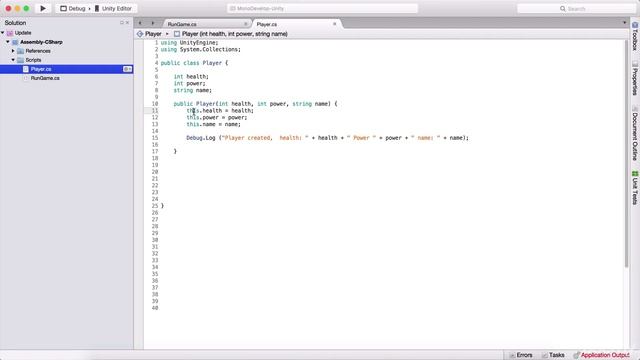The width and height of the screenshot is (640, 360).
Task: Click 'this.power = power;' on line 12
Action: point(217,118)
